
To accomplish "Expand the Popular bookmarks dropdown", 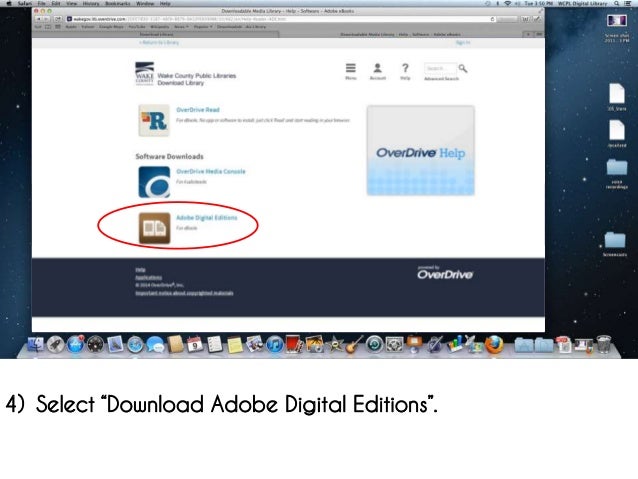I will click(203, 27).
